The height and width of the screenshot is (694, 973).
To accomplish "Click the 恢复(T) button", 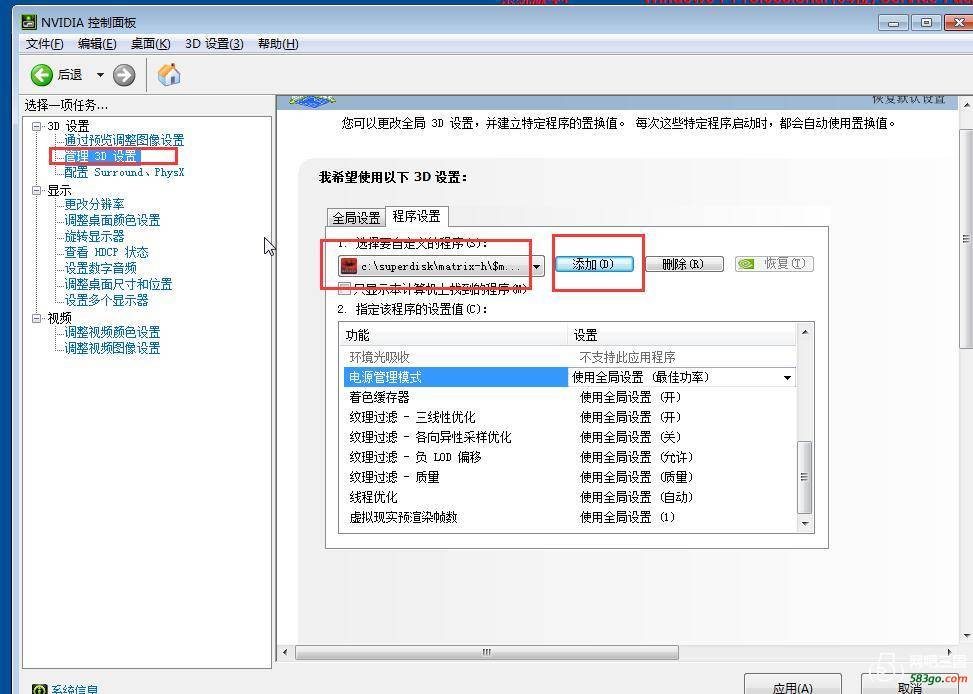I will tap(774, 264).
